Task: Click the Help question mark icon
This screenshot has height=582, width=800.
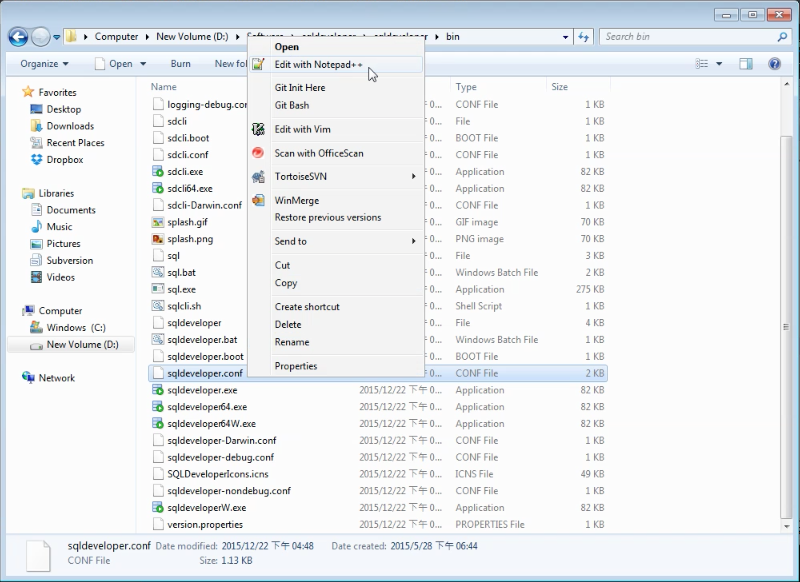Action: [x=774, y=64]
